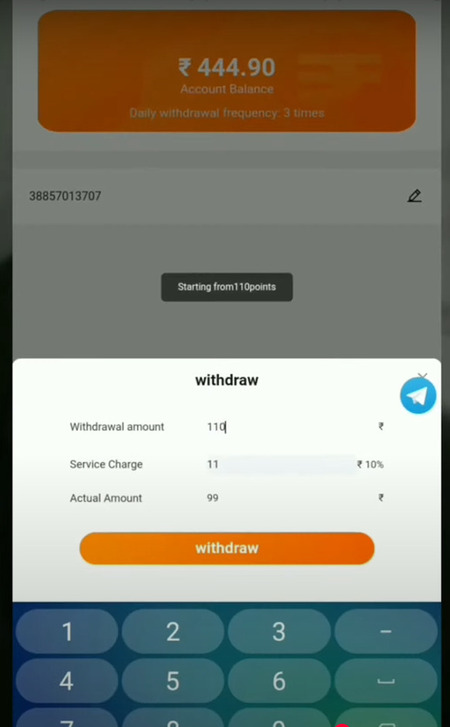Tap the orange withdraw button
The height and width of the screenshot is (727, 450).
227,548
